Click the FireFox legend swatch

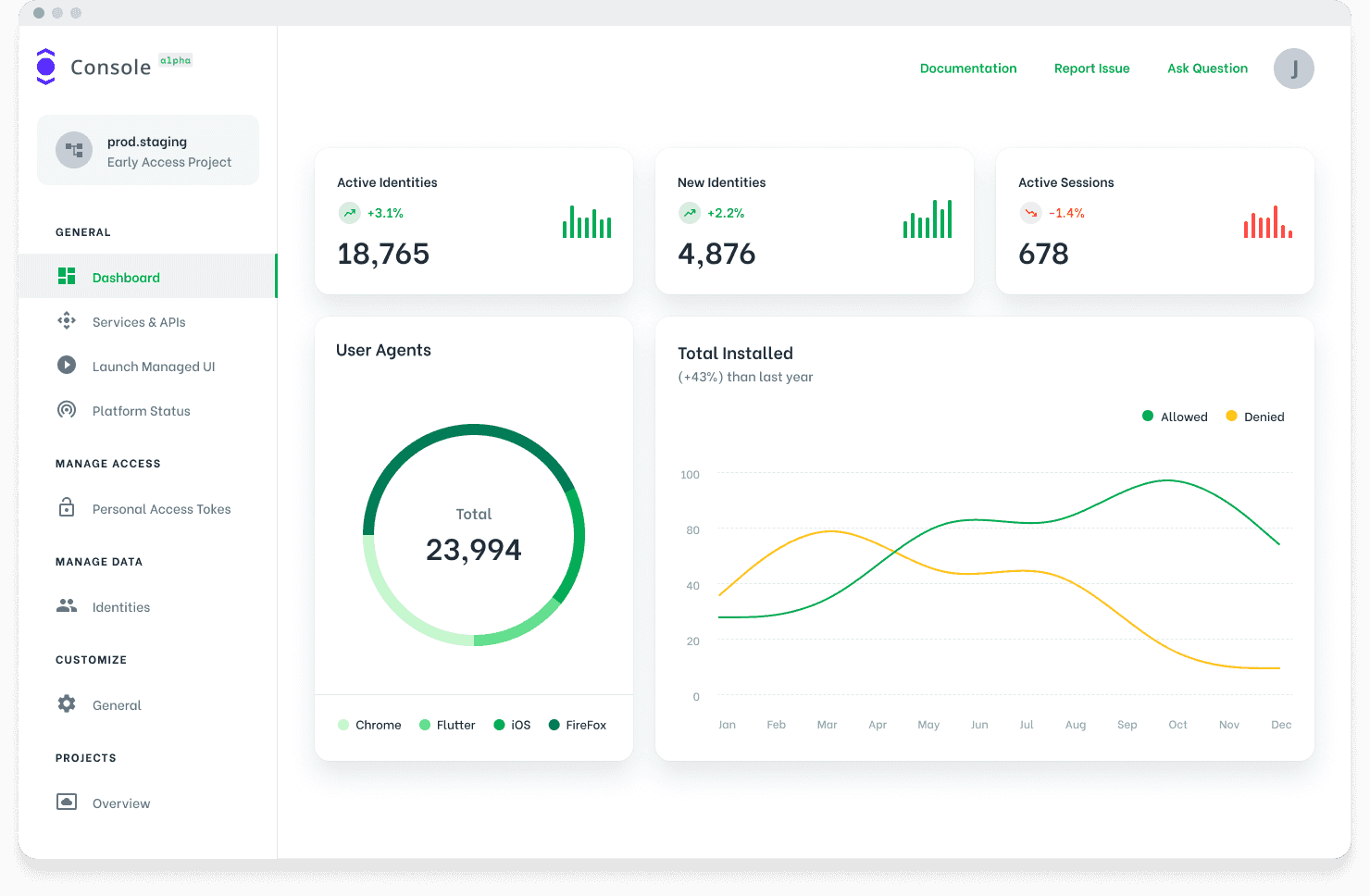coord(554,725)
